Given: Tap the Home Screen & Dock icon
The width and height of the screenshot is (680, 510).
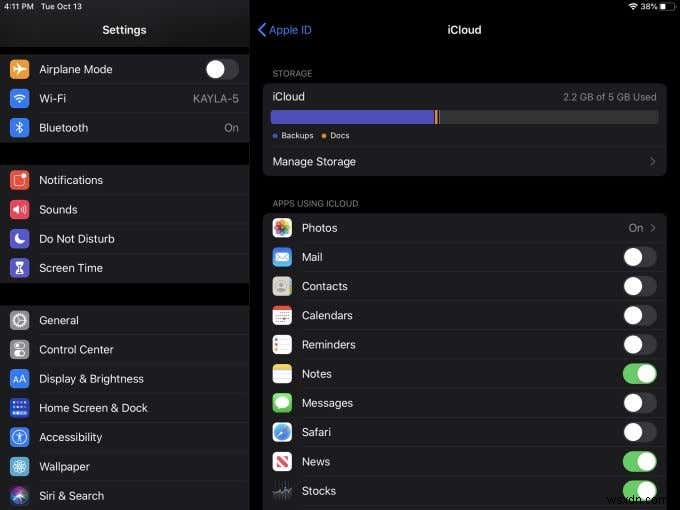Looking at the screenshot, I should click(20, 408).
